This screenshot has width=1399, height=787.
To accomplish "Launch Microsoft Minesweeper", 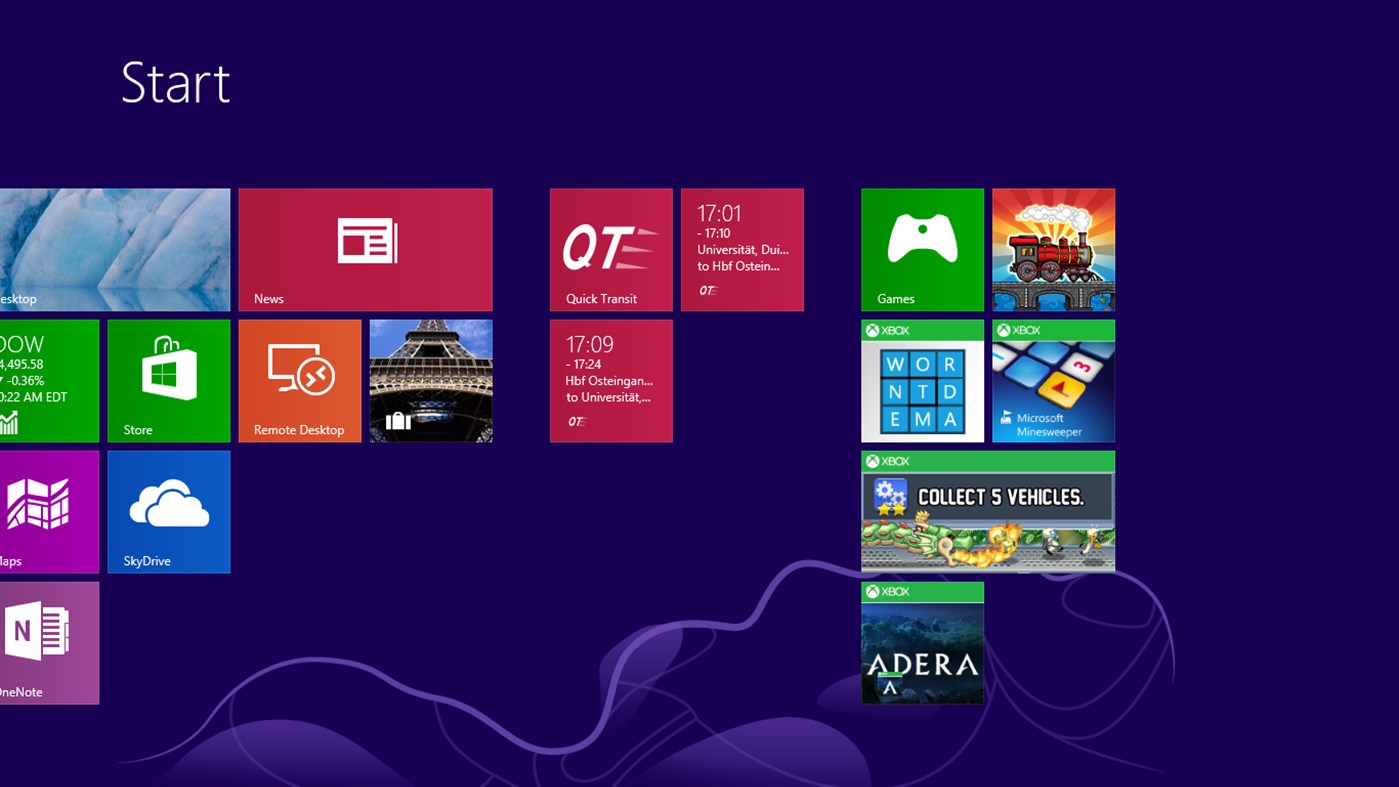I will pos(1052,380).
